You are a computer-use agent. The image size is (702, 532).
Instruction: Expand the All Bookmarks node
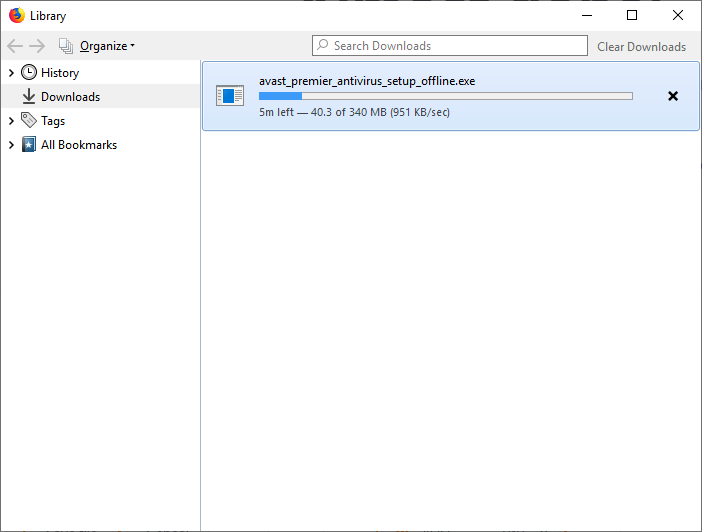point(12,145)
